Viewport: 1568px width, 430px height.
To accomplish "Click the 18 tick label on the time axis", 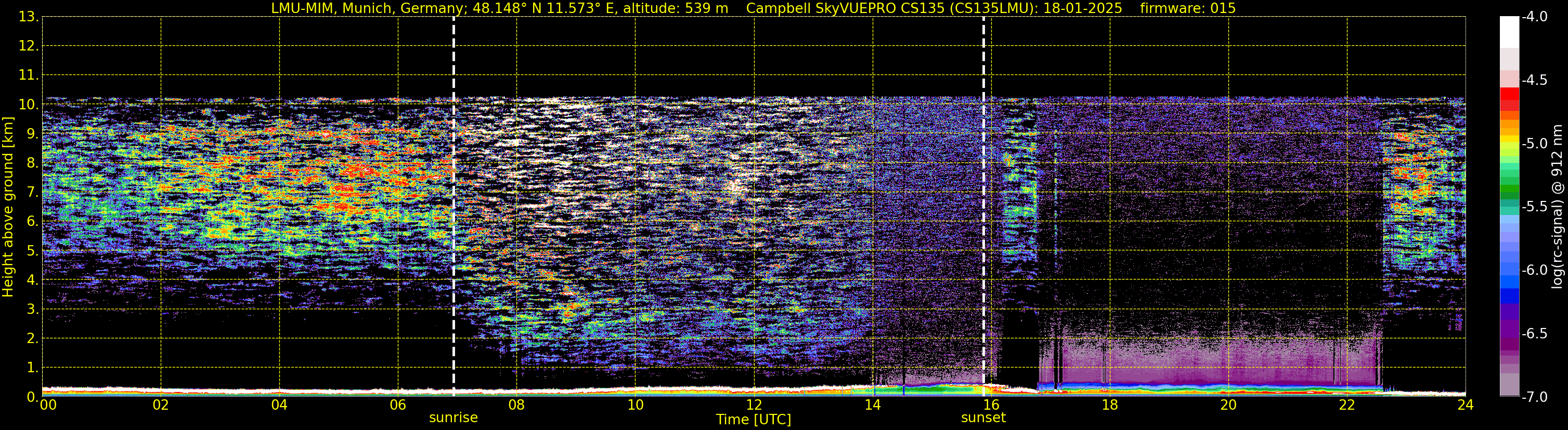I will point(1110,405).
